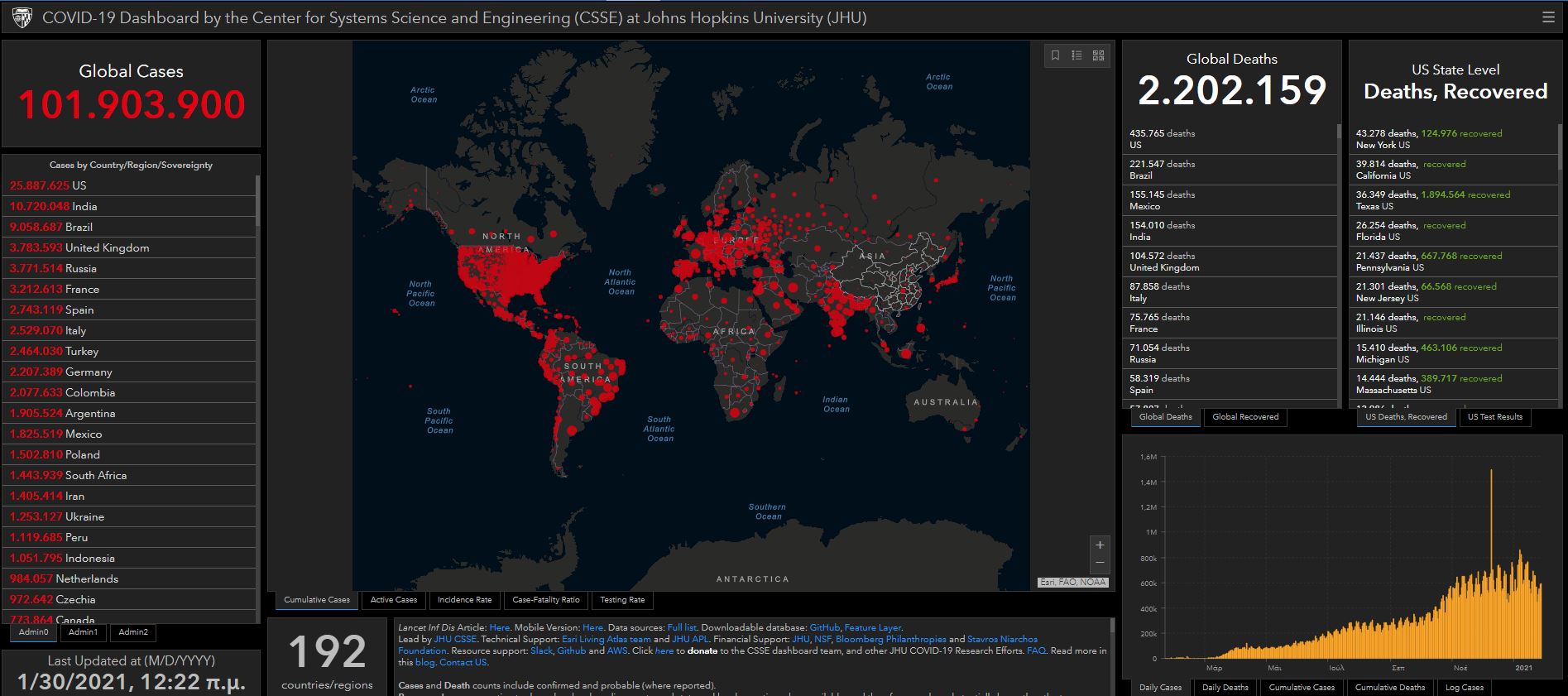Open the basemap gallery grid icon

coord(1098,55)
